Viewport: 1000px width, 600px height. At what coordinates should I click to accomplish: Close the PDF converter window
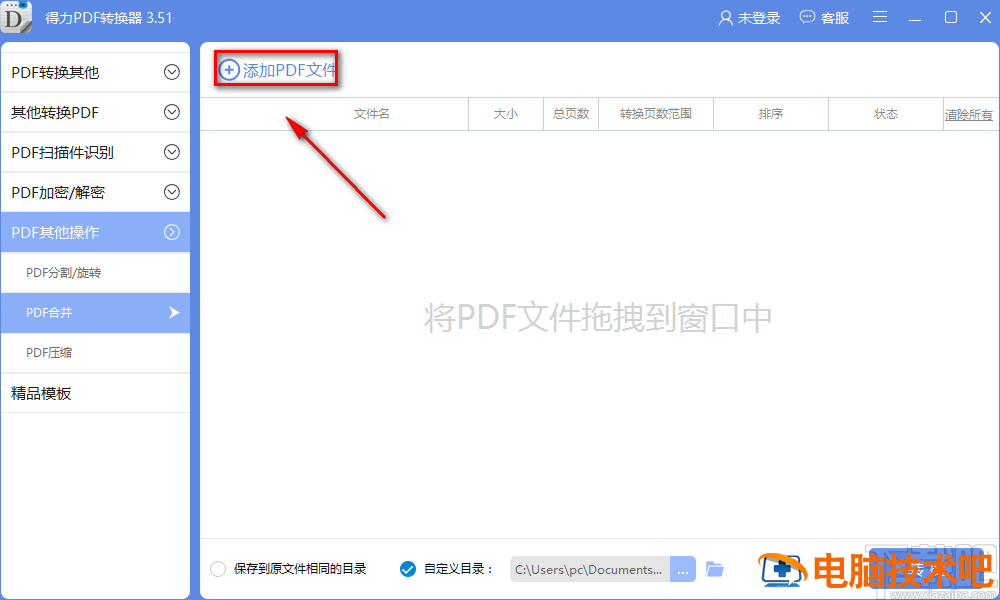[985, 17]
